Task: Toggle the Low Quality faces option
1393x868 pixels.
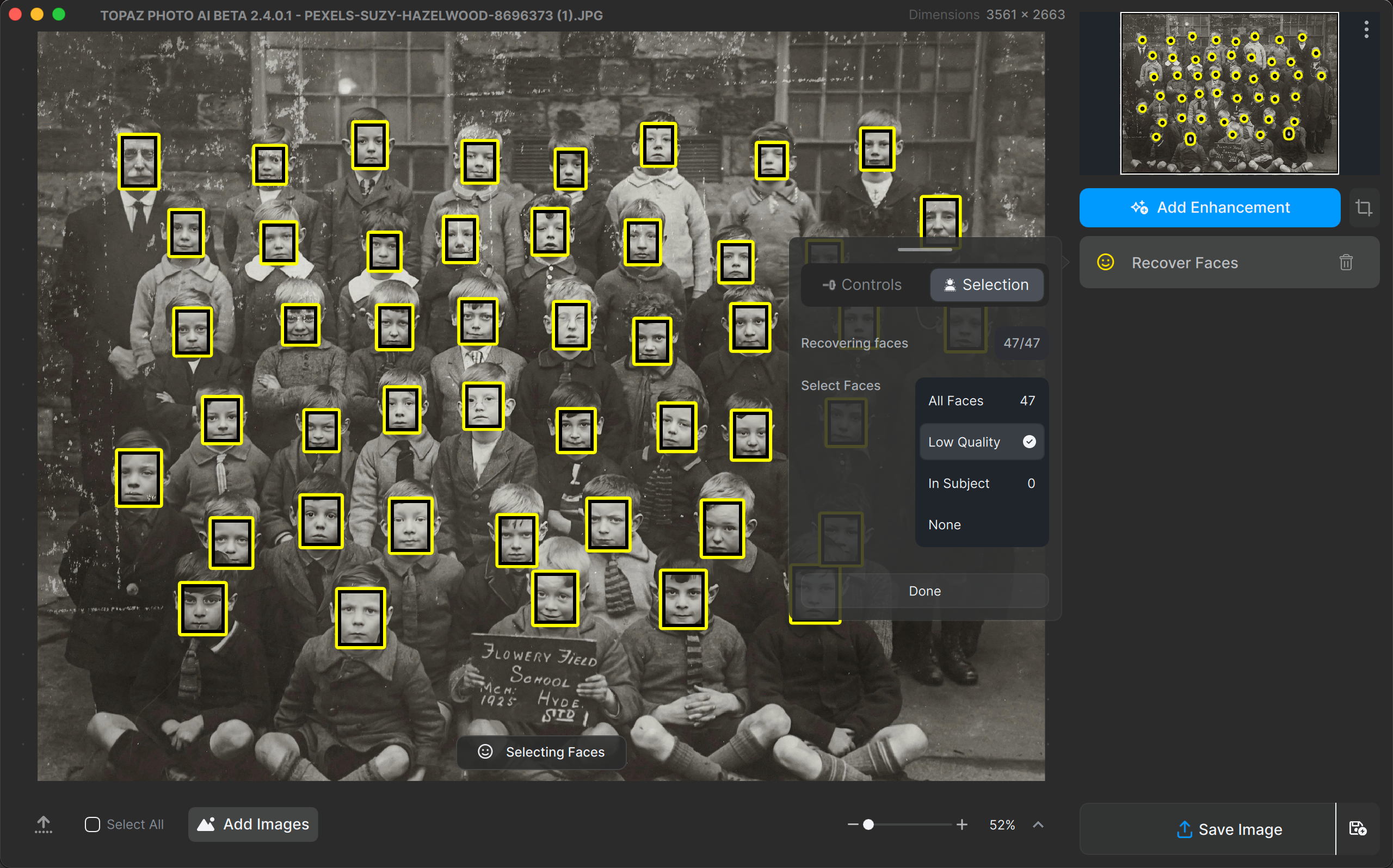Action: [981, 442]
